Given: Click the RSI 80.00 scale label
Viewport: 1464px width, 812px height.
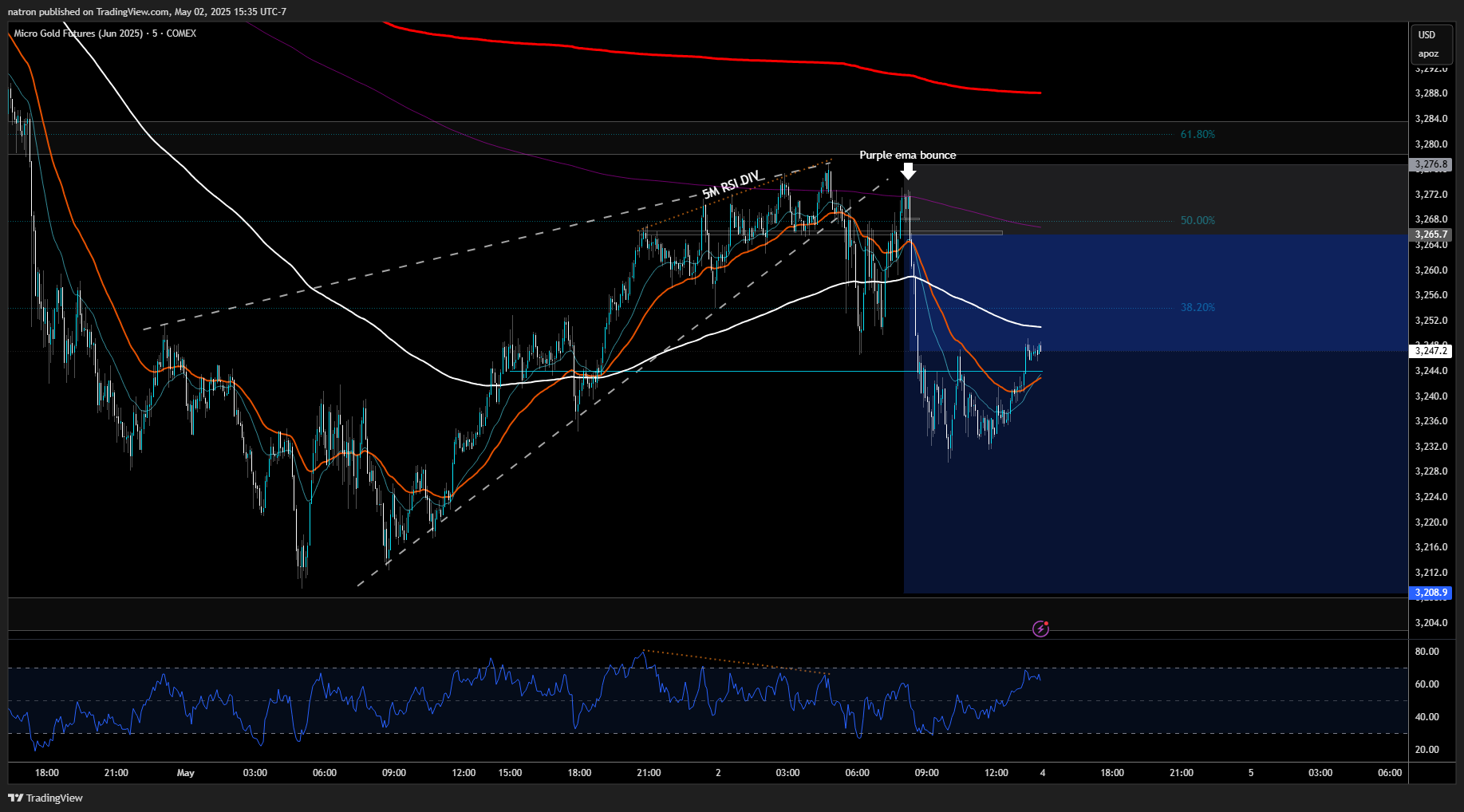Looking at the screenshot, I should 1427,652.
